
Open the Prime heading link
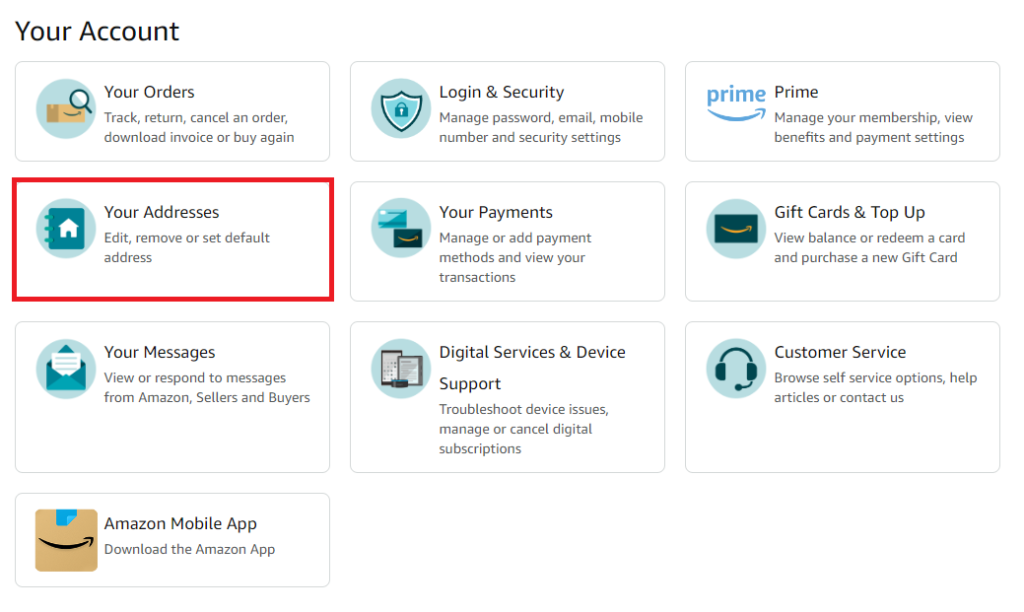coord(796,92)
